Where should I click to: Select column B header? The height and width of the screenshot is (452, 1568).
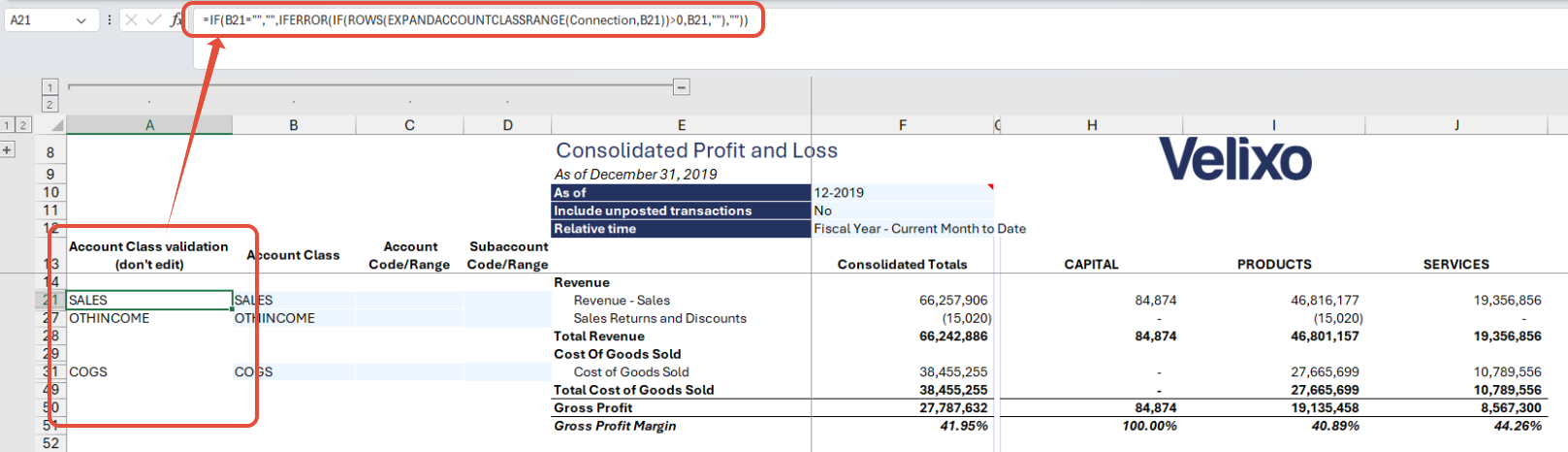tap(294, 125)
